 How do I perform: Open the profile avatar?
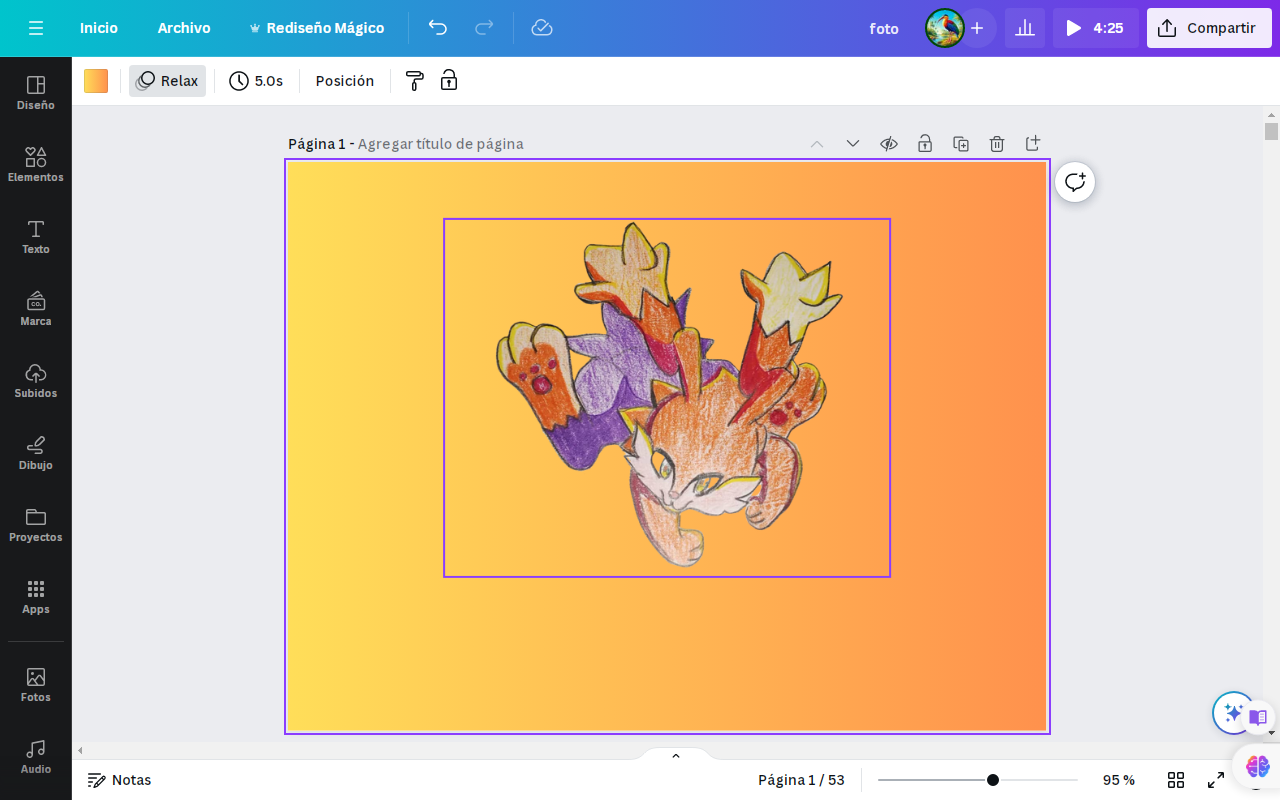pyautogui.click(x=944, y=28)
